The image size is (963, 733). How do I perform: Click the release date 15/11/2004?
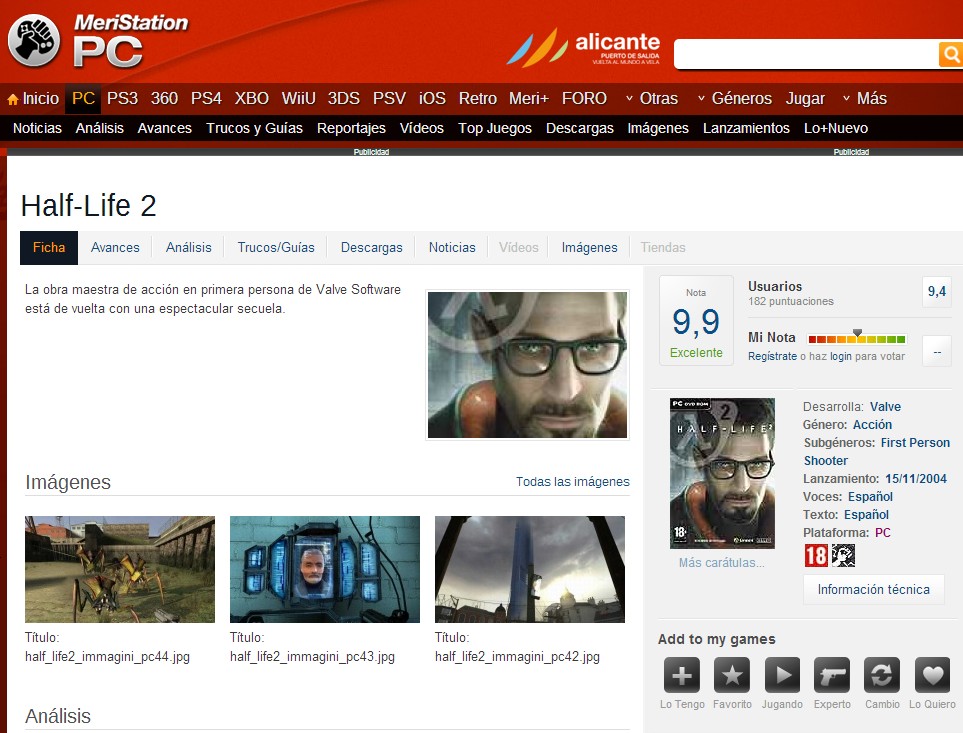(916, 478)
